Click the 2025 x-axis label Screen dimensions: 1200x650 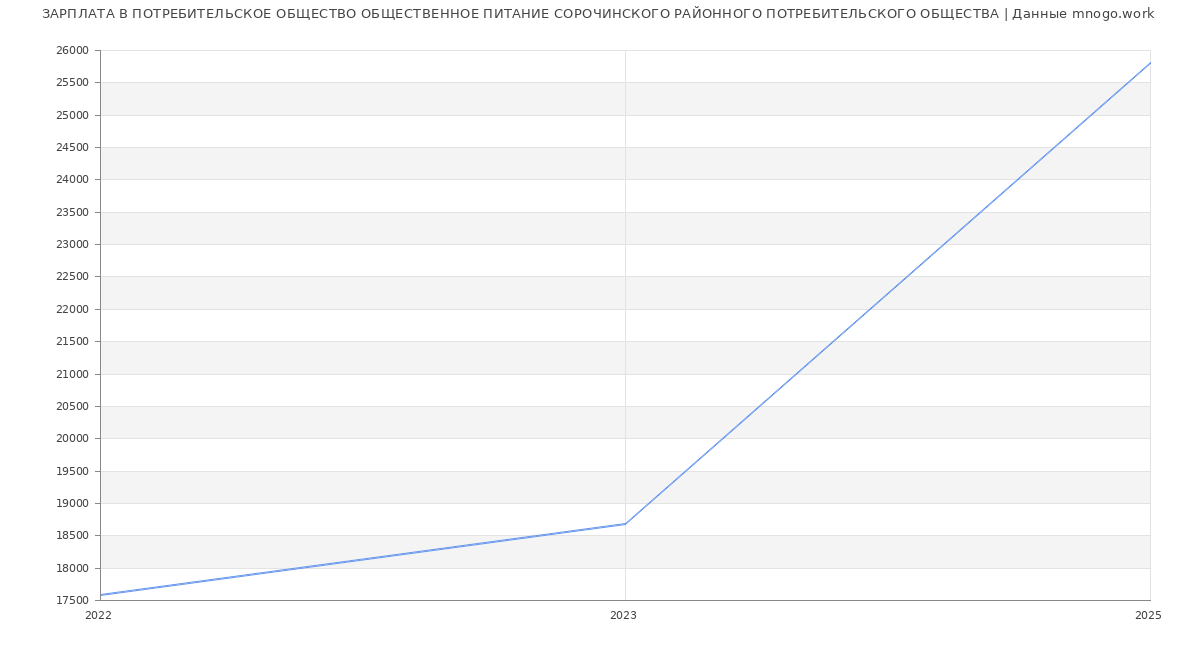pyautogui.click(x=1148, y=616)
